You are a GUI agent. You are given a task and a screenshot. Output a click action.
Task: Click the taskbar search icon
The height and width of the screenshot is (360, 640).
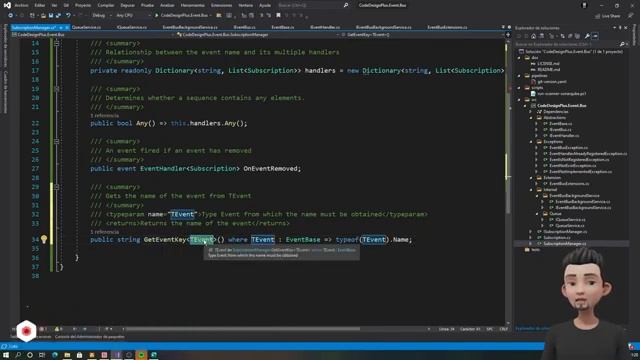click(x=18, y=355)
